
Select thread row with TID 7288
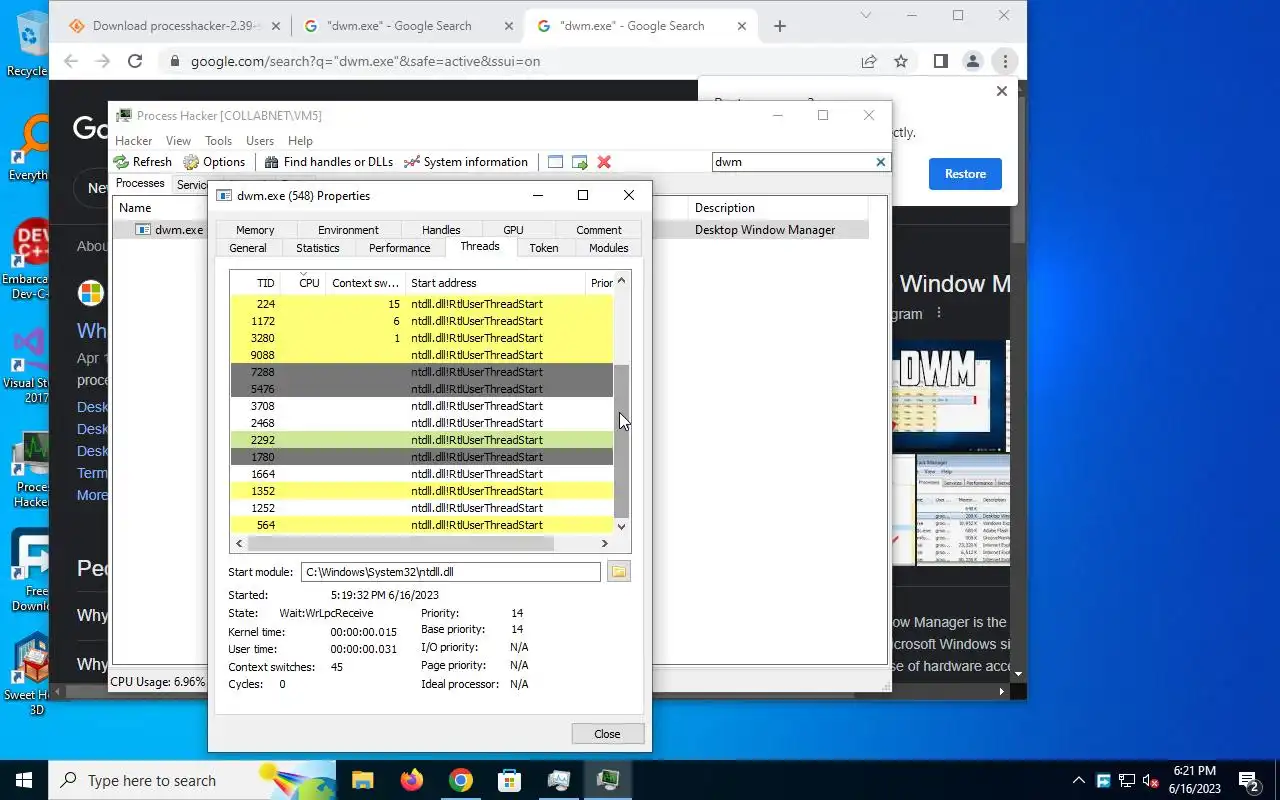pos(421,372)
